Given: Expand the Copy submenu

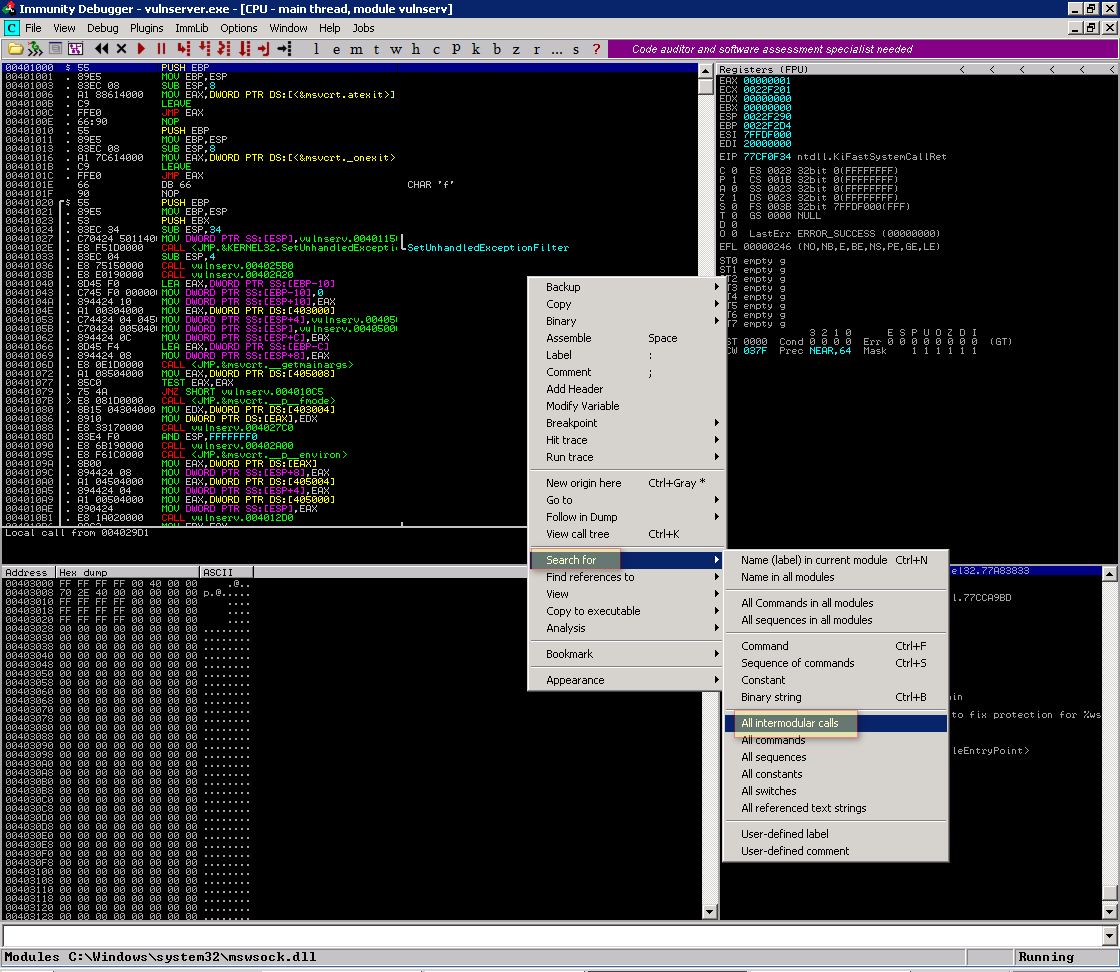Looking at the screenshot, I should point(626,304).
